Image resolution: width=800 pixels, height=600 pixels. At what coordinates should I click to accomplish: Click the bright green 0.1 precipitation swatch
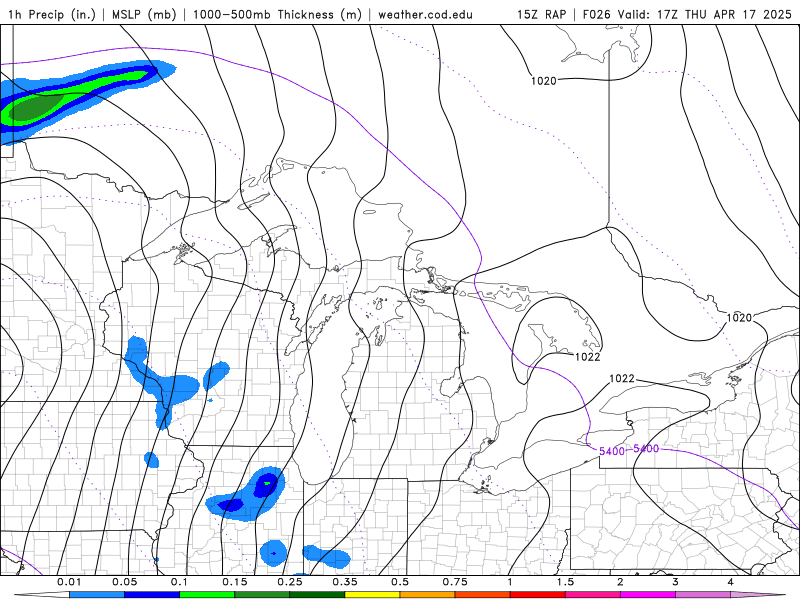(x=207, y=595)
